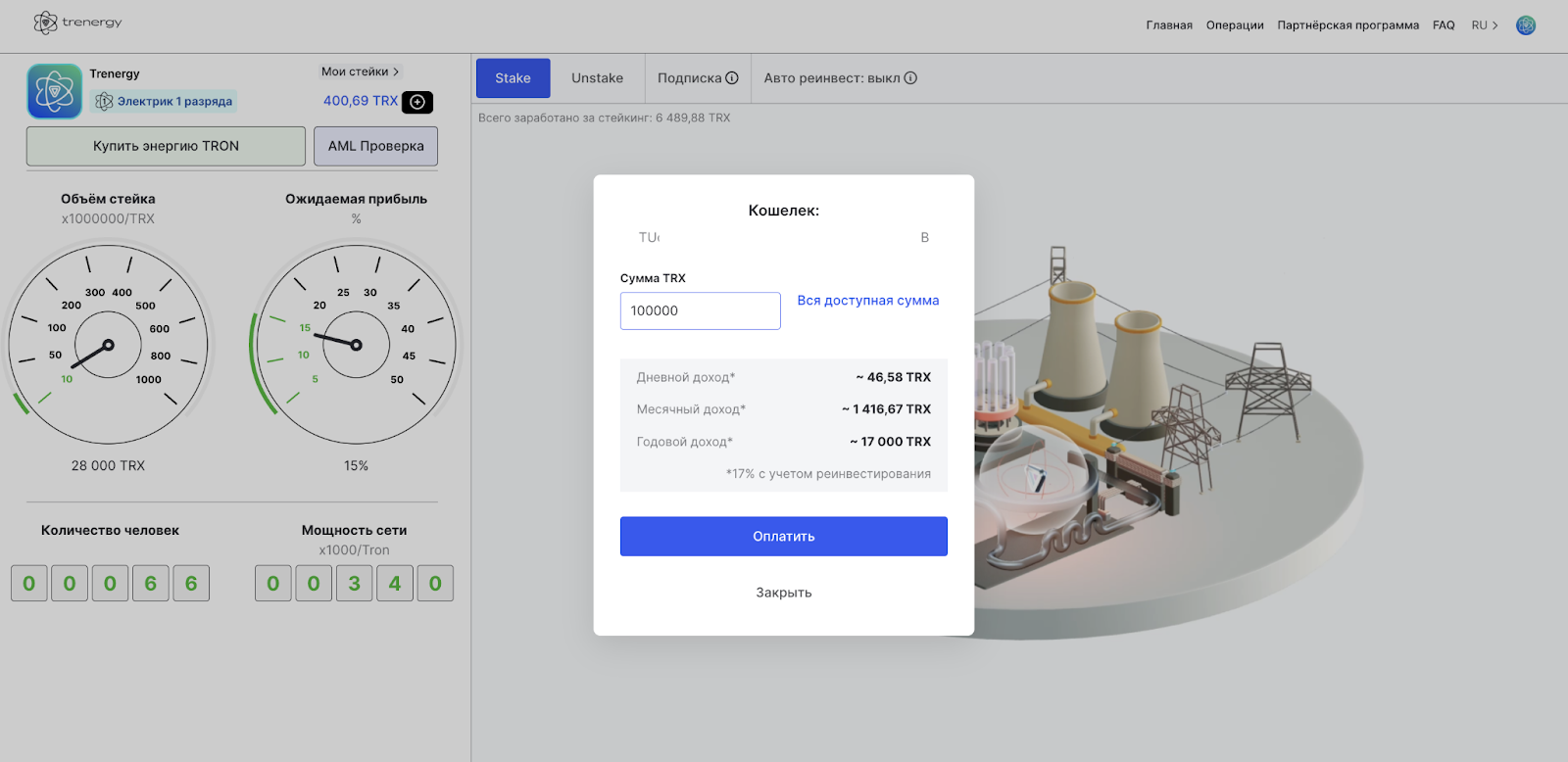
Task: Click Вся доступная сумма link
Action: 868,301
